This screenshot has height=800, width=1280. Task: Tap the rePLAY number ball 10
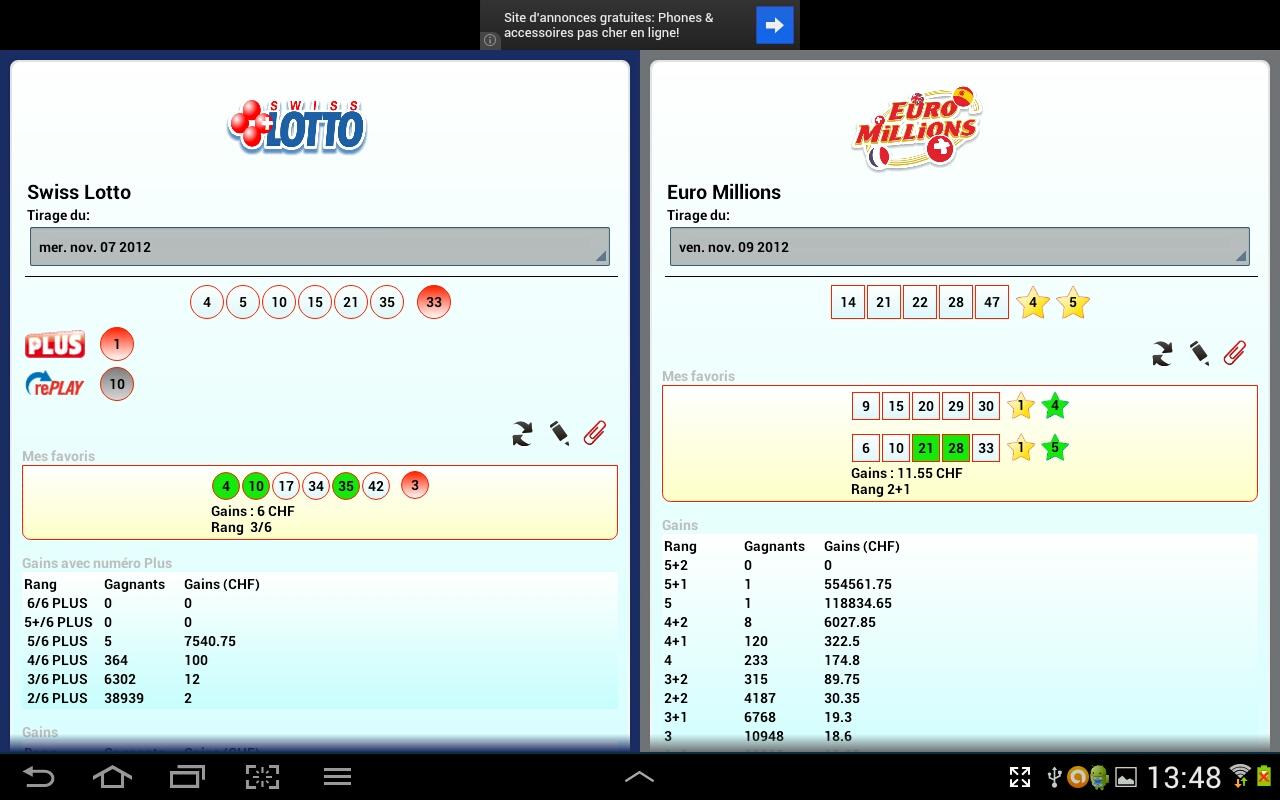tap(117, 384)
